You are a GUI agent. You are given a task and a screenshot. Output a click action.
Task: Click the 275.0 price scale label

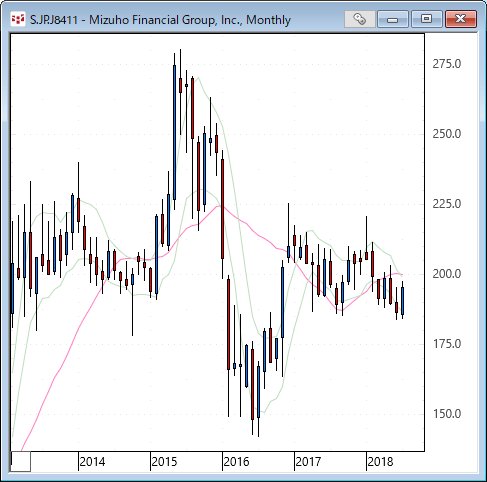(447, 64)
